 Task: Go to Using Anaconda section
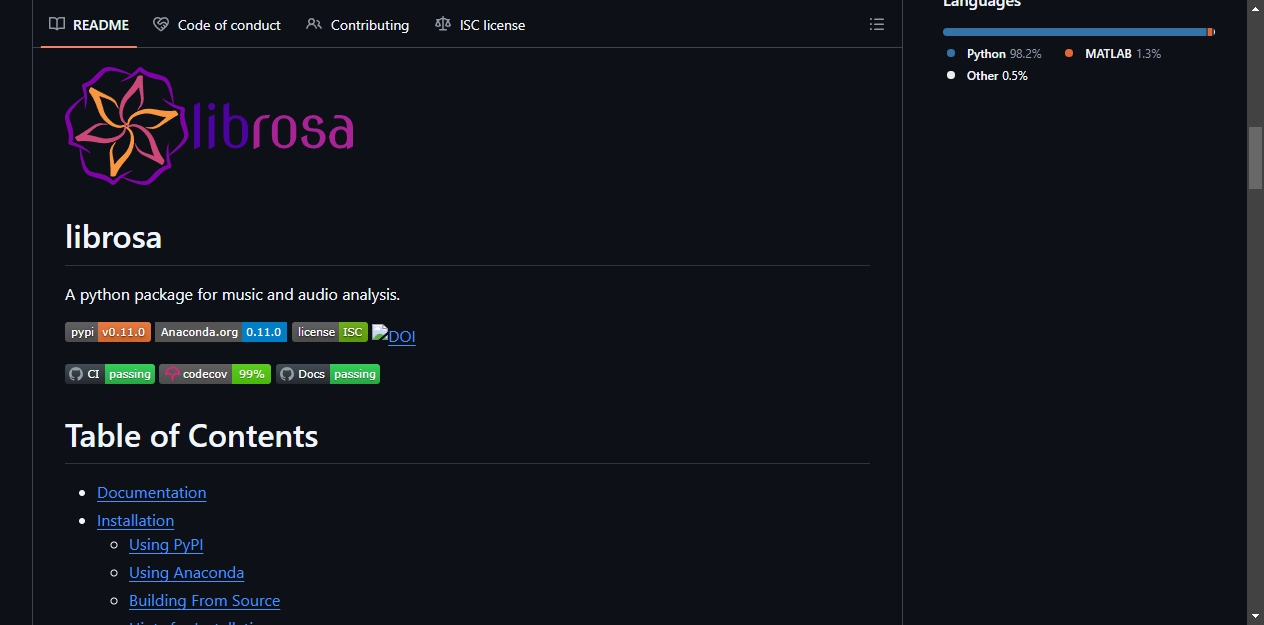(187, 573)
